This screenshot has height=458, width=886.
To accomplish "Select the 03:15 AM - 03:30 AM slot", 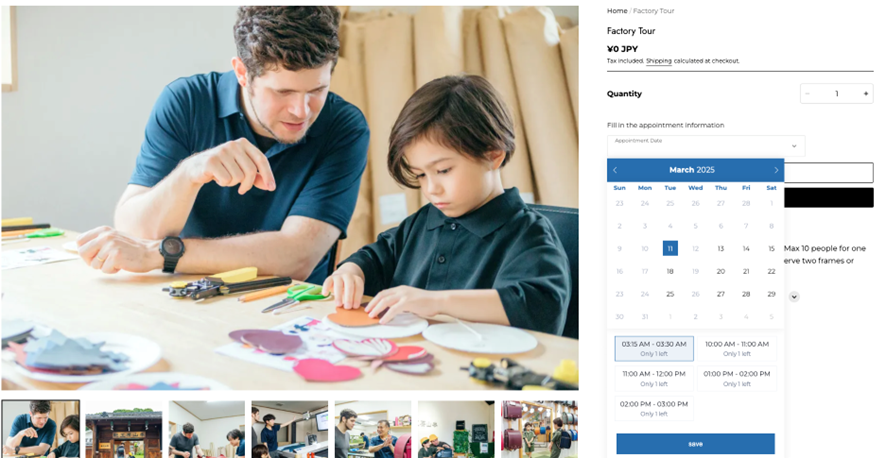I will (654, 348).
